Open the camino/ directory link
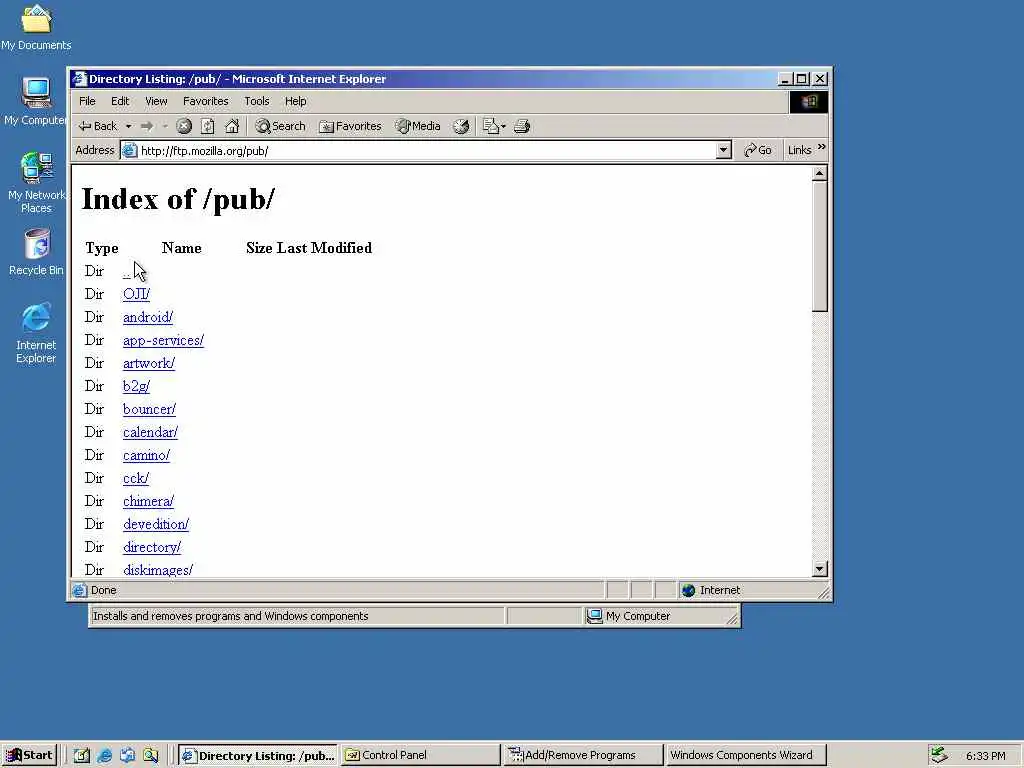The width and height of the screenshot is (1024, 768). pyautogui.click(x=146, y=455)
